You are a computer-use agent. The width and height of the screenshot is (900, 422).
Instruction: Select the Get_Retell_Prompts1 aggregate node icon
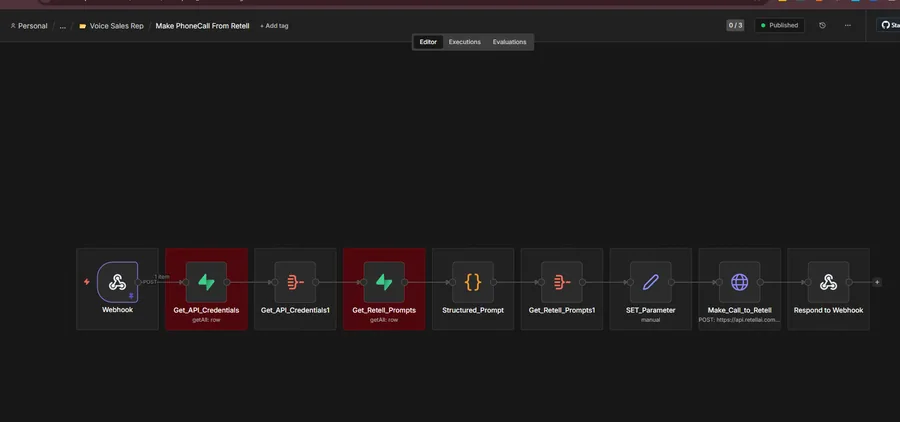(562, 282)
